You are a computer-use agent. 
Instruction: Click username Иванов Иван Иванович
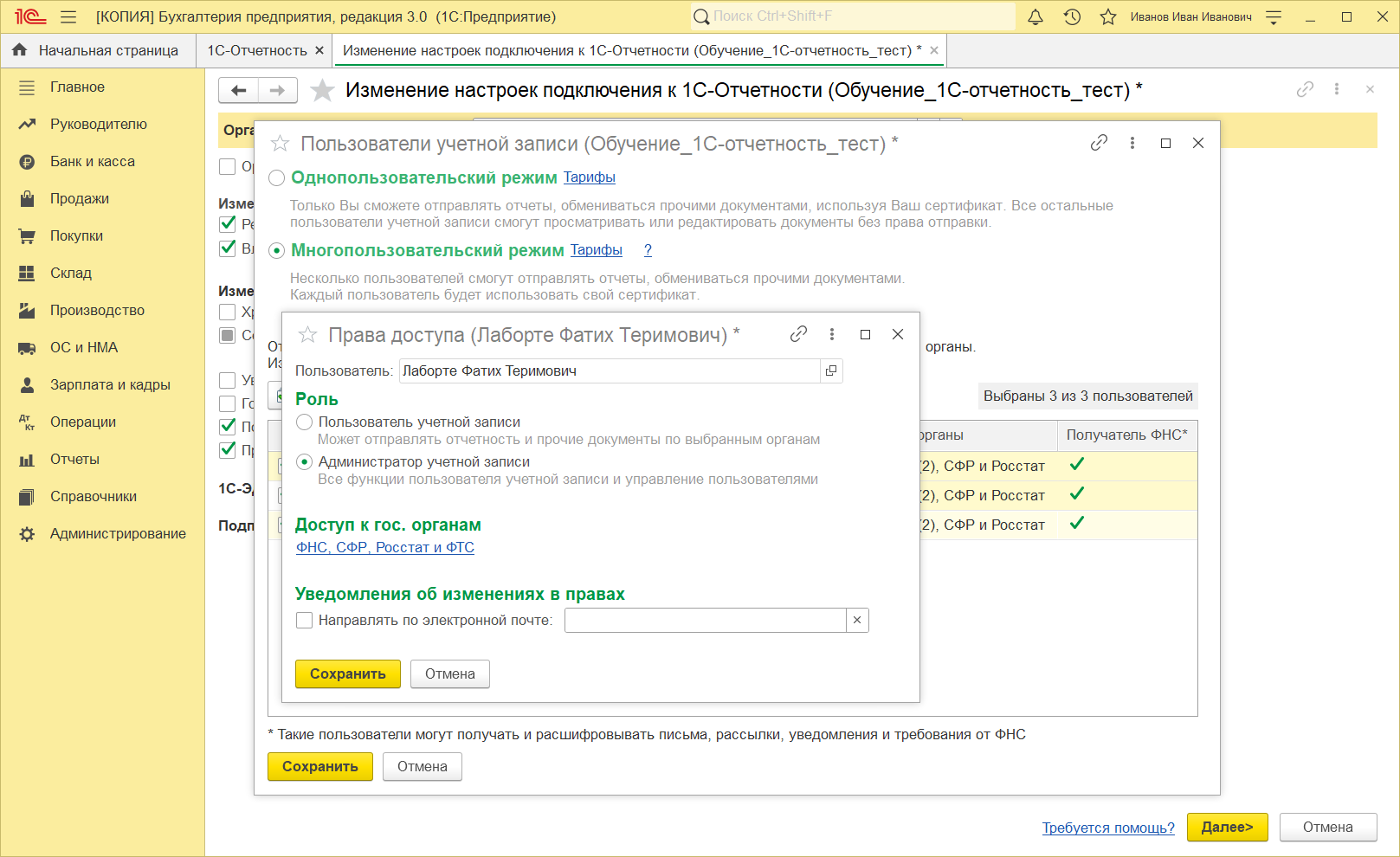click(x=1190, y=16)
